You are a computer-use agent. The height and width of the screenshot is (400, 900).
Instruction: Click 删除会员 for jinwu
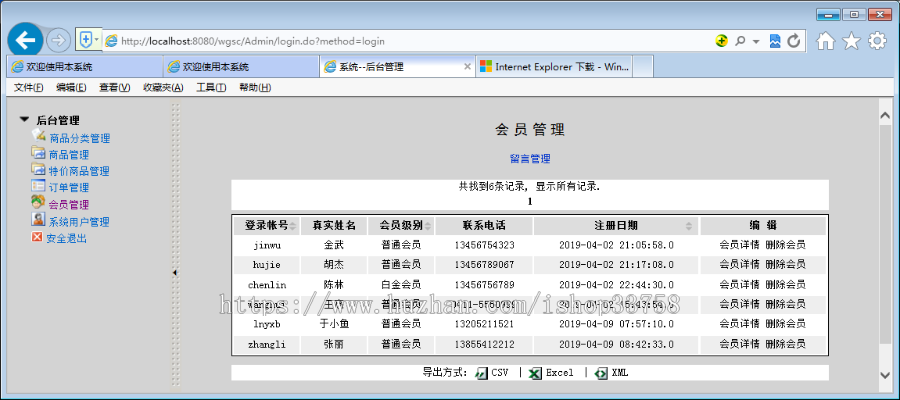pos(785,244)
